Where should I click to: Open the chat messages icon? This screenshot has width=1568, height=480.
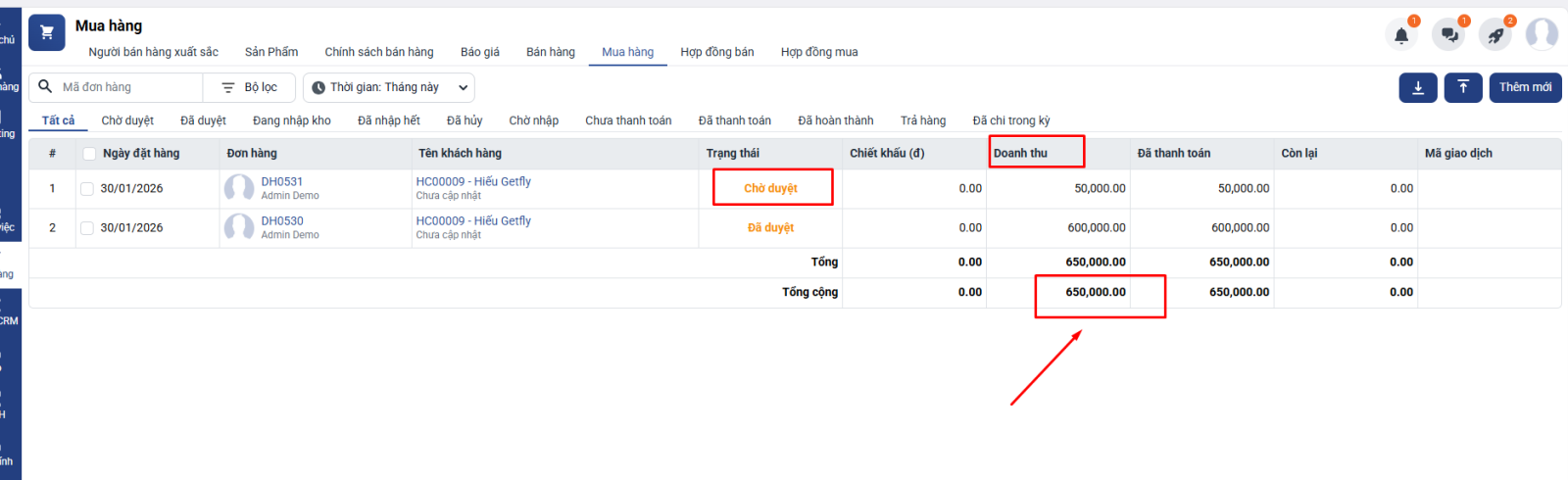point(1448,35)
